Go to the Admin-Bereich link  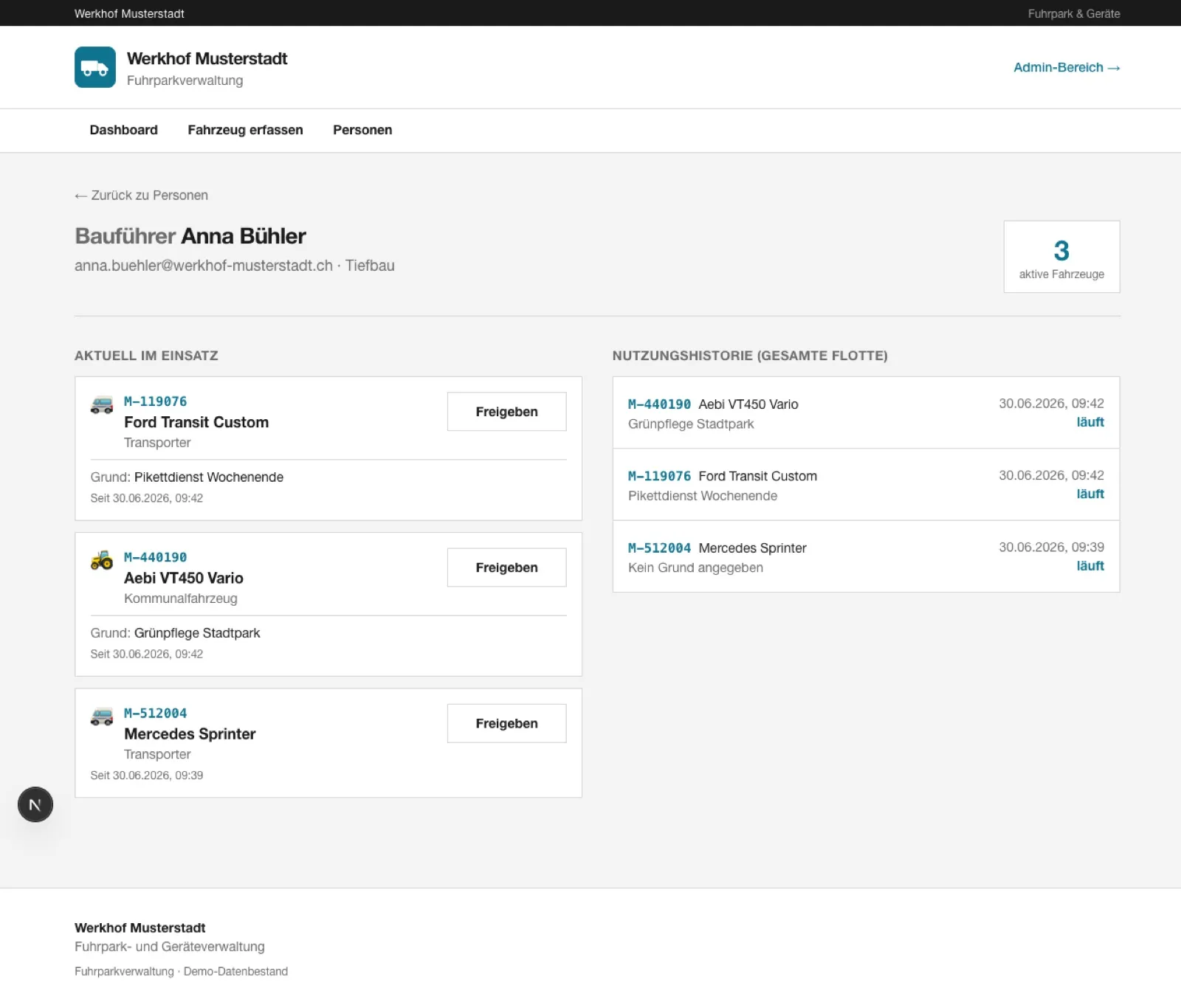point(1067,67)
